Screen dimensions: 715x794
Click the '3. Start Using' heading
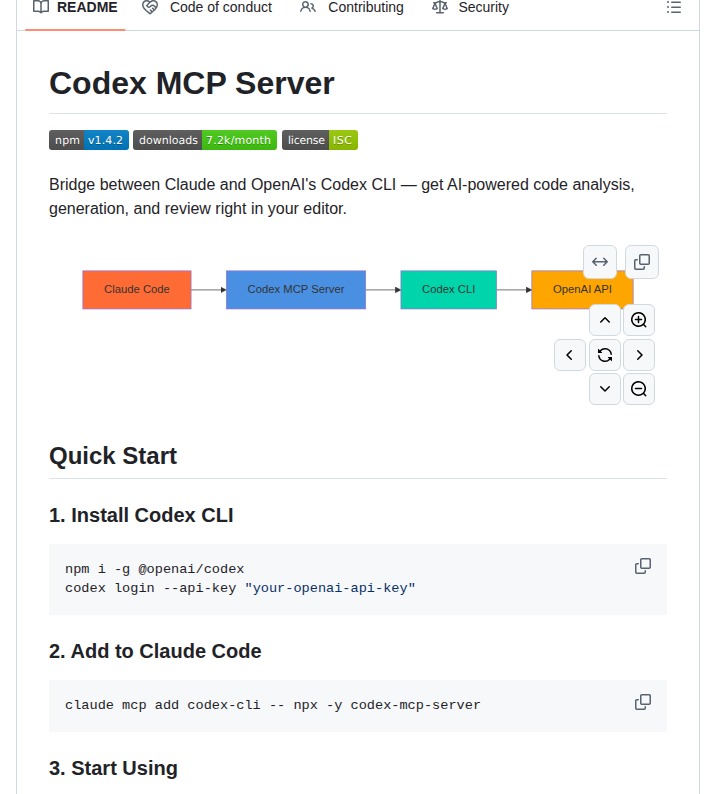[x=113, y=768]
